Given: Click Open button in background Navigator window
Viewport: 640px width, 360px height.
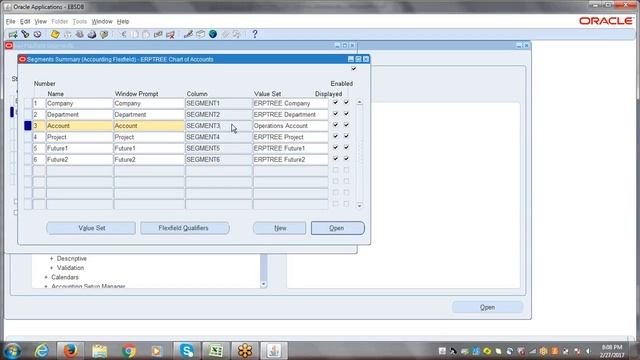Looking at the screenshot, I should point(487,307).
